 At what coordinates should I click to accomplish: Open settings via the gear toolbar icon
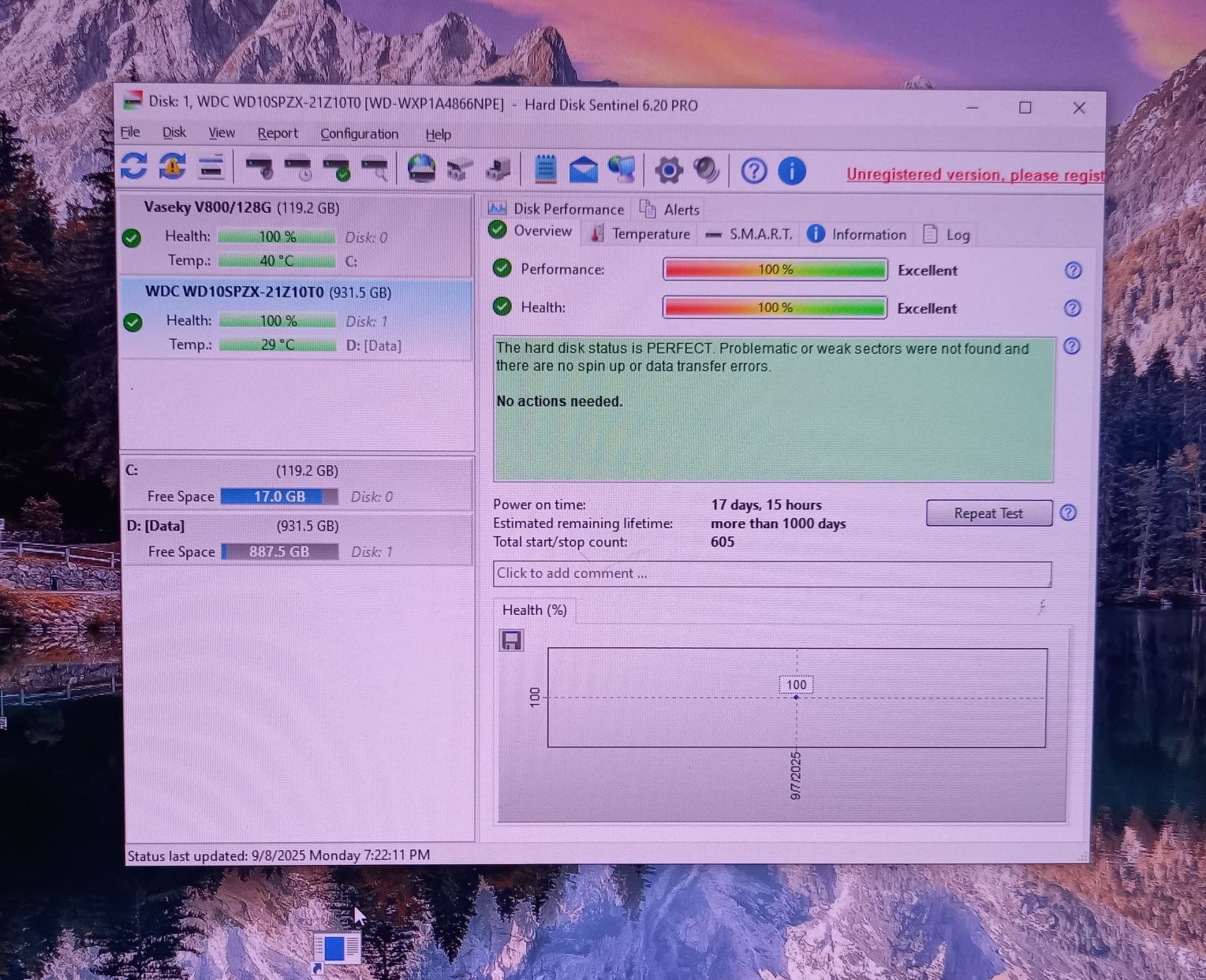668,170
